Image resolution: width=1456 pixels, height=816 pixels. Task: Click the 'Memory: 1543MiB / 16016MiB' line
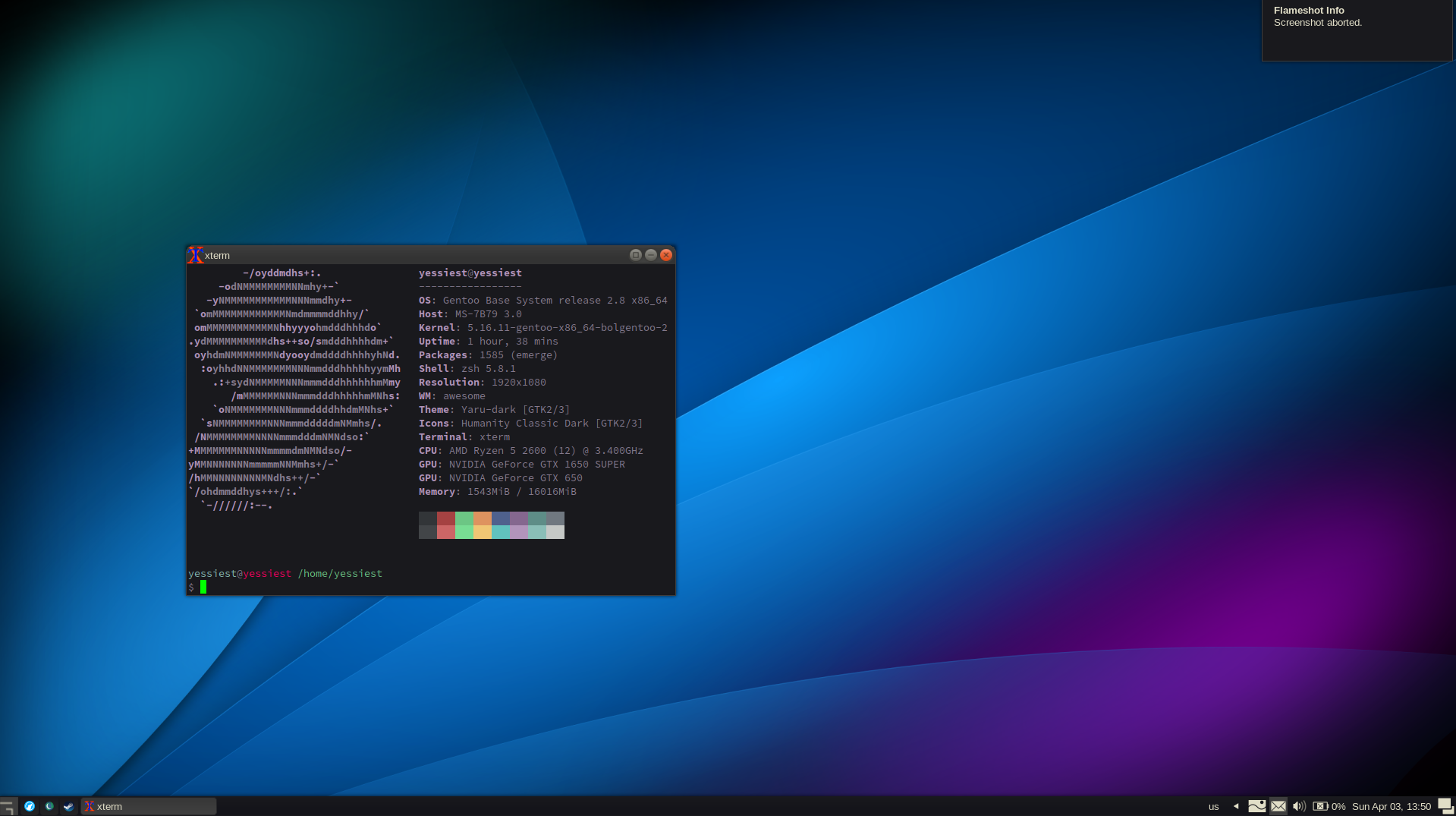coord(498,492)
